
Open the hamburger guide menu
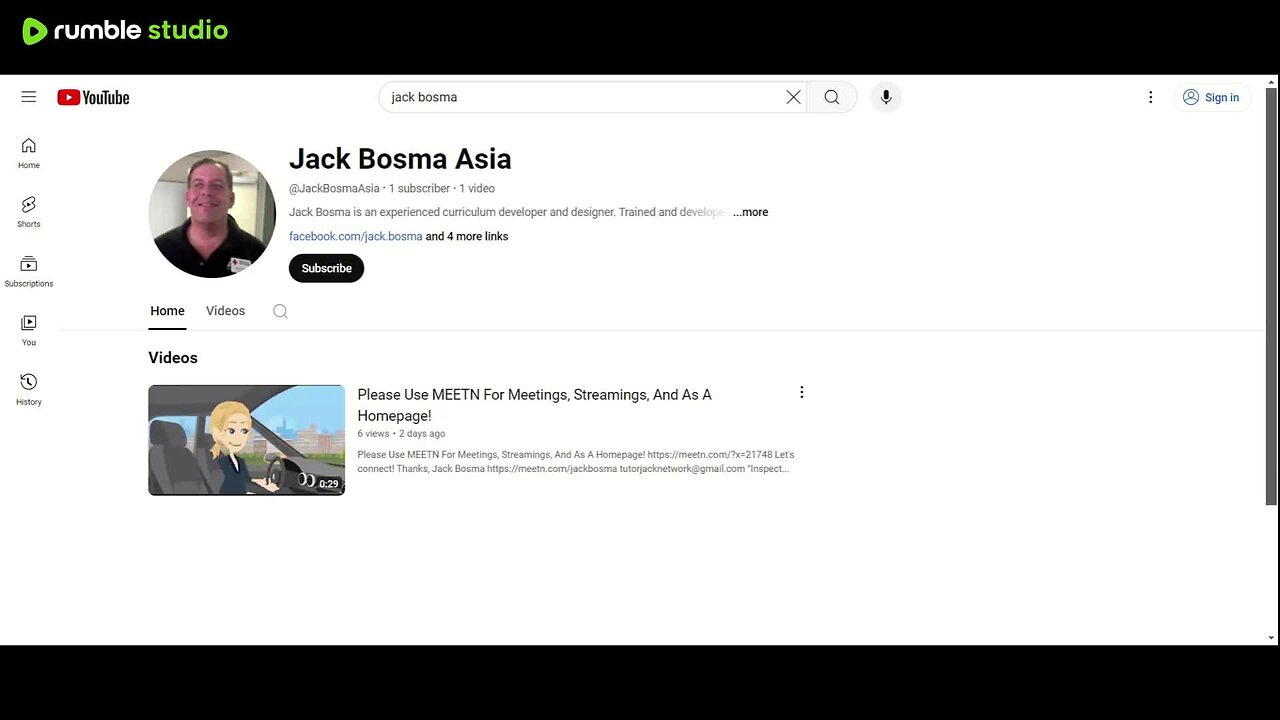pos(29,97)
